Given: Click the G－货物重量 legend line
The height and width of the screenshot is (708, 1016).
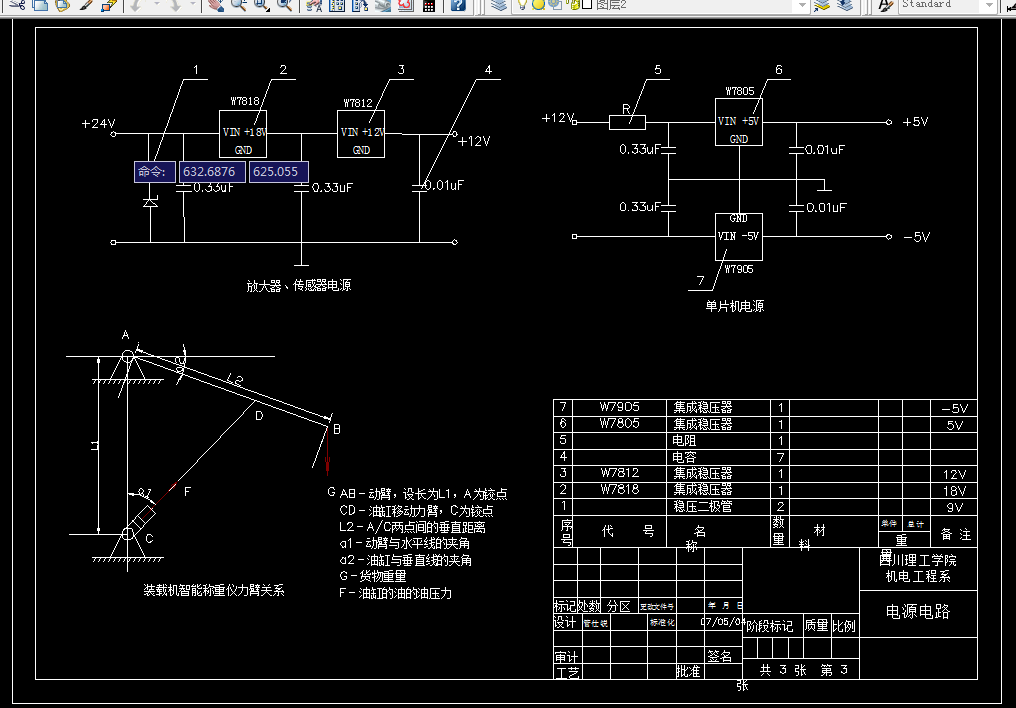Looking at the screenshot, I should click(x=373, y=576).
